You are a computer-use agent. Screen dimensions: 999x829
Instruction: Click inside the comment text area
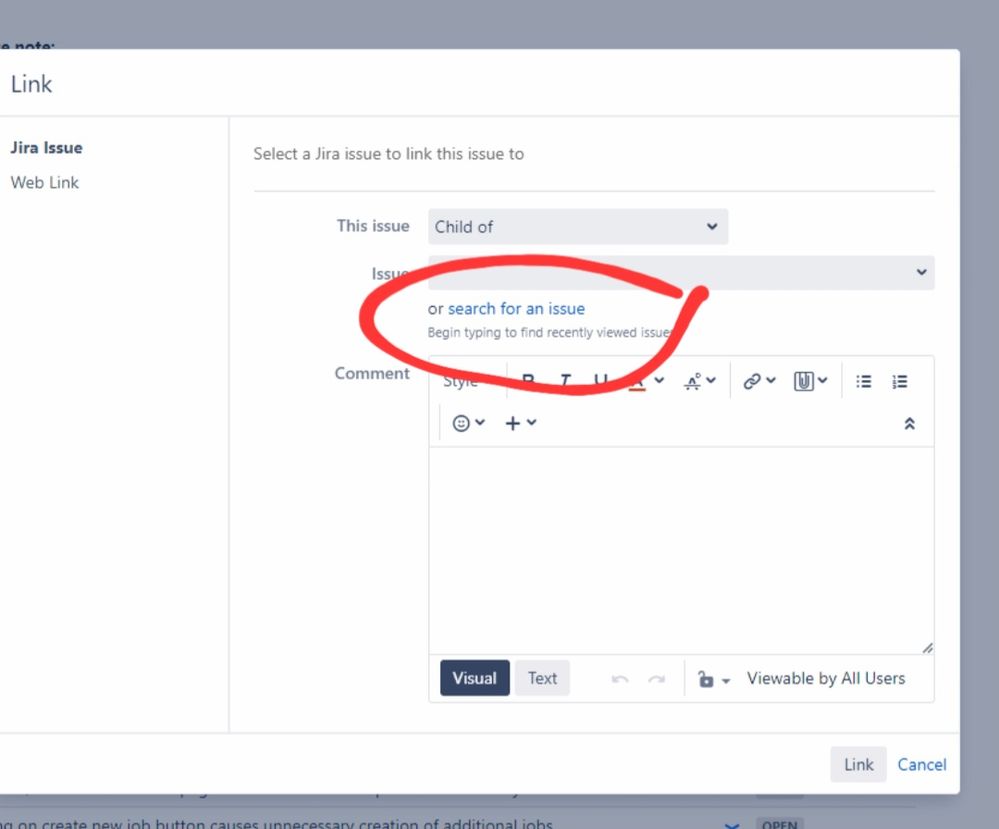tap(681, 551)
